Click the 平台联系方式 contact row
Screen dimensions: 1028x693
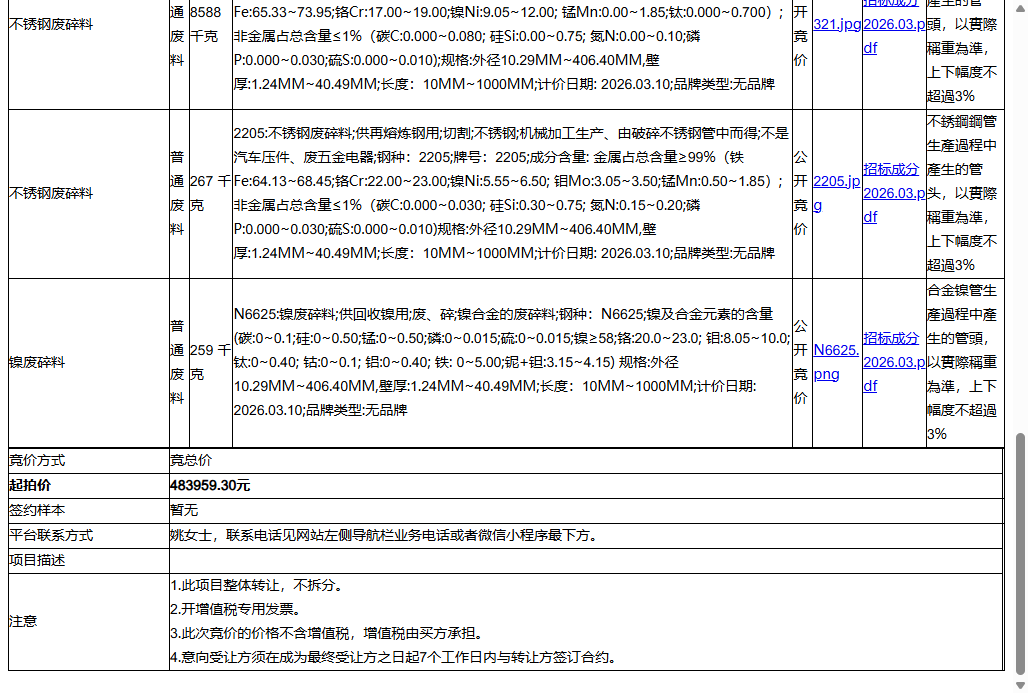coord(50,535)
